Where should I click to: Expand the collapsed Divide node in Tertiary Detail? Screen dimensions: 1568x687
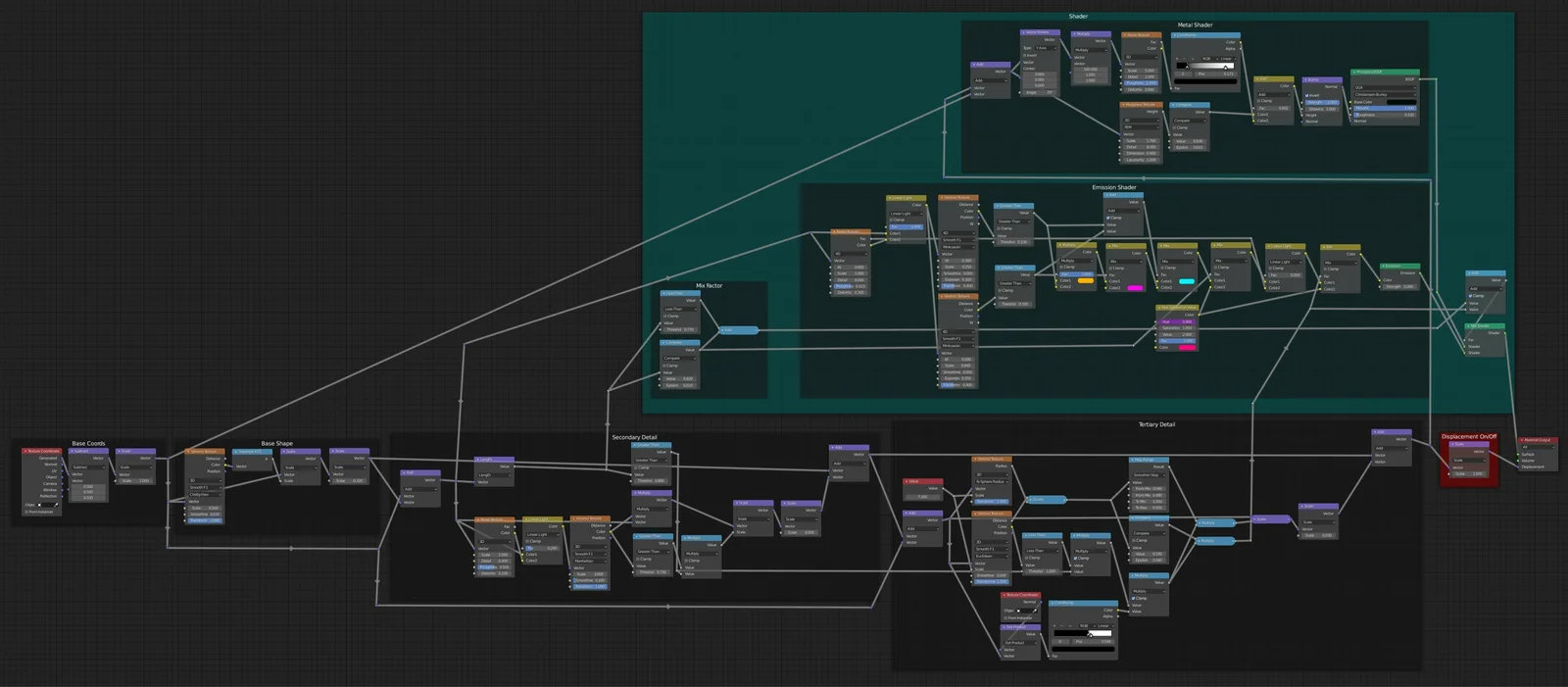click(x=1031, y=499)
